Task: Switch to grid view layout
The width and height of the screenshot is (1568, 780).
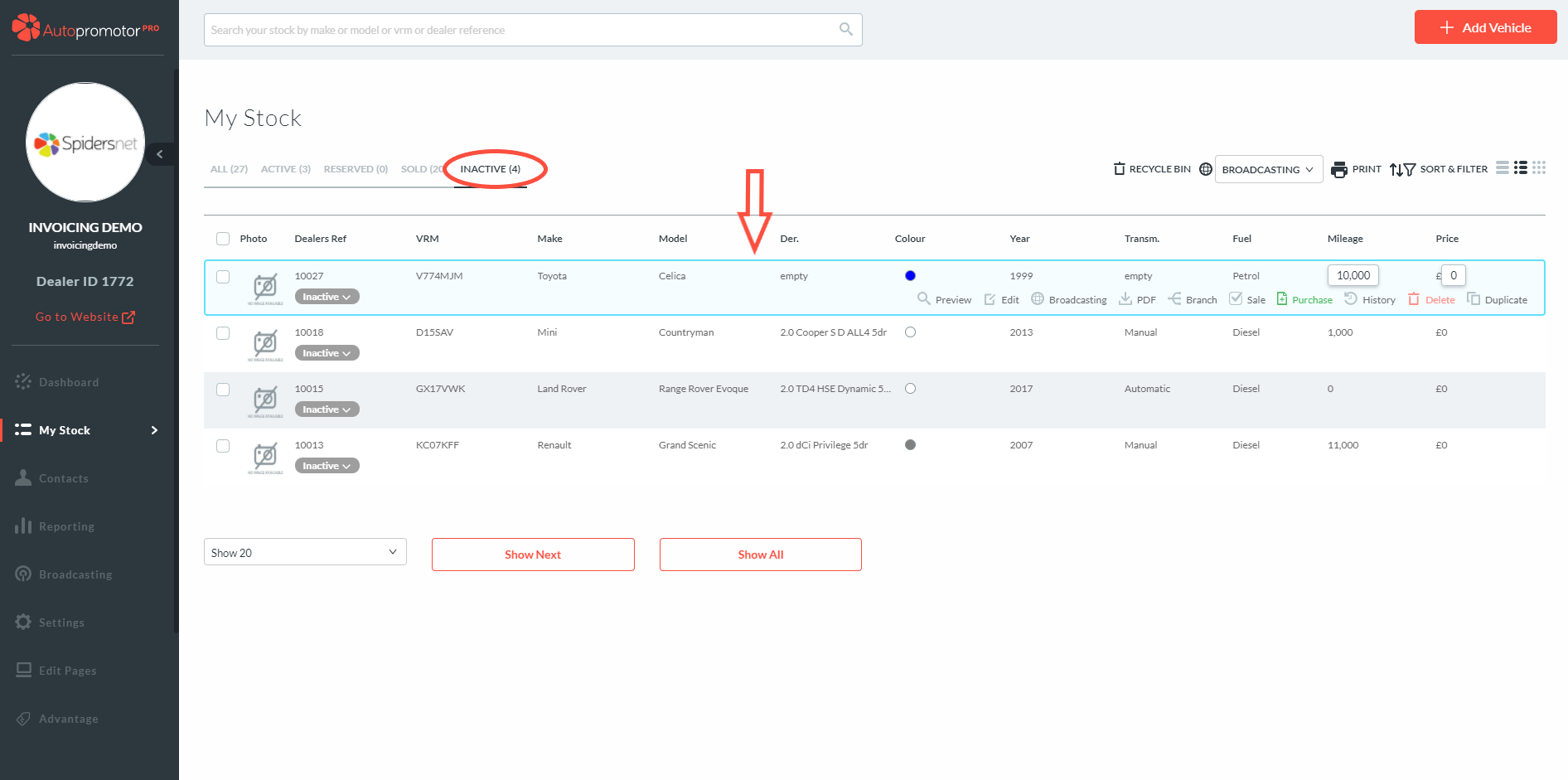Action: [x=1539, y=168]
